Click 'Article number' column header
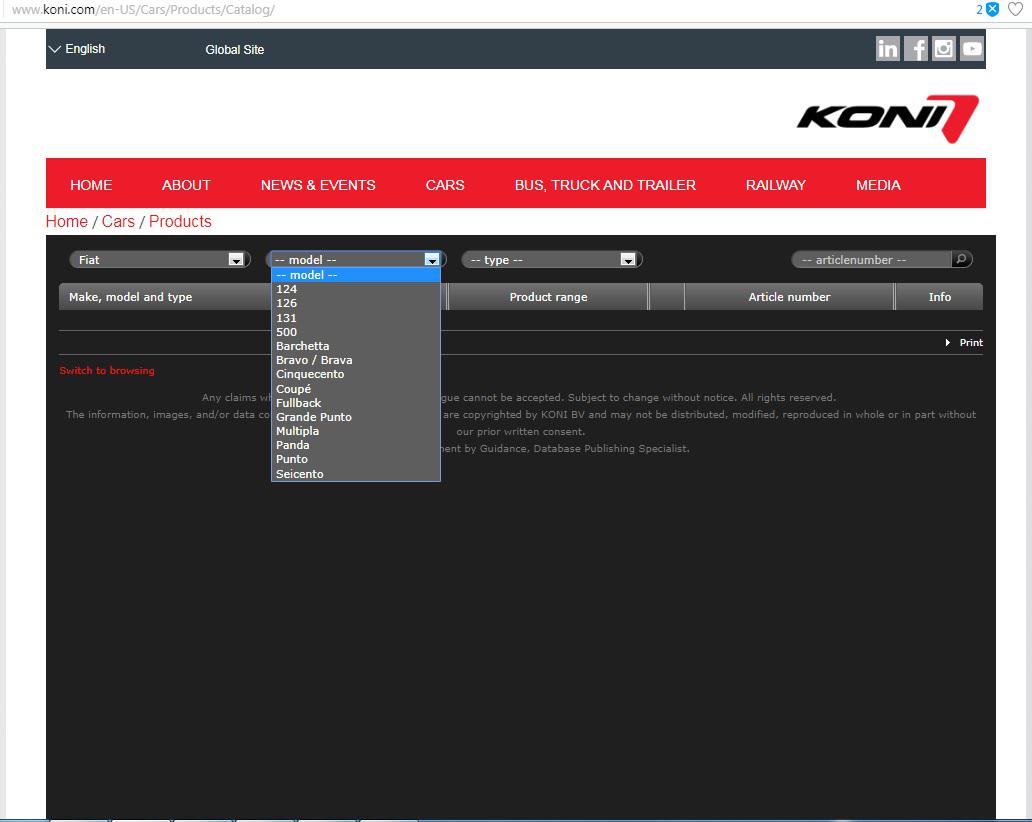 pos(789,297)
